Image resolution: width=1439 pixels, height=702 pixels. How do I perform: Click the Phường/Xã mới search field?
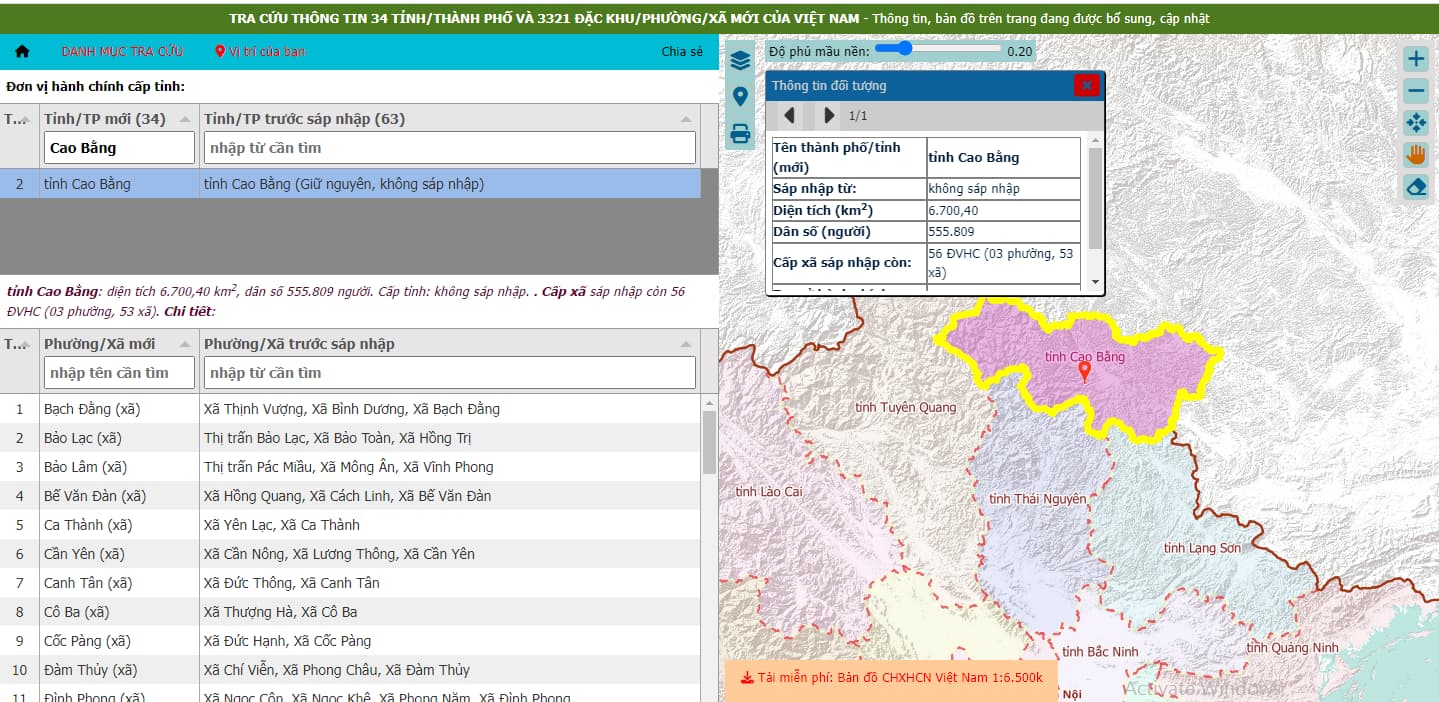pos(119,373)
